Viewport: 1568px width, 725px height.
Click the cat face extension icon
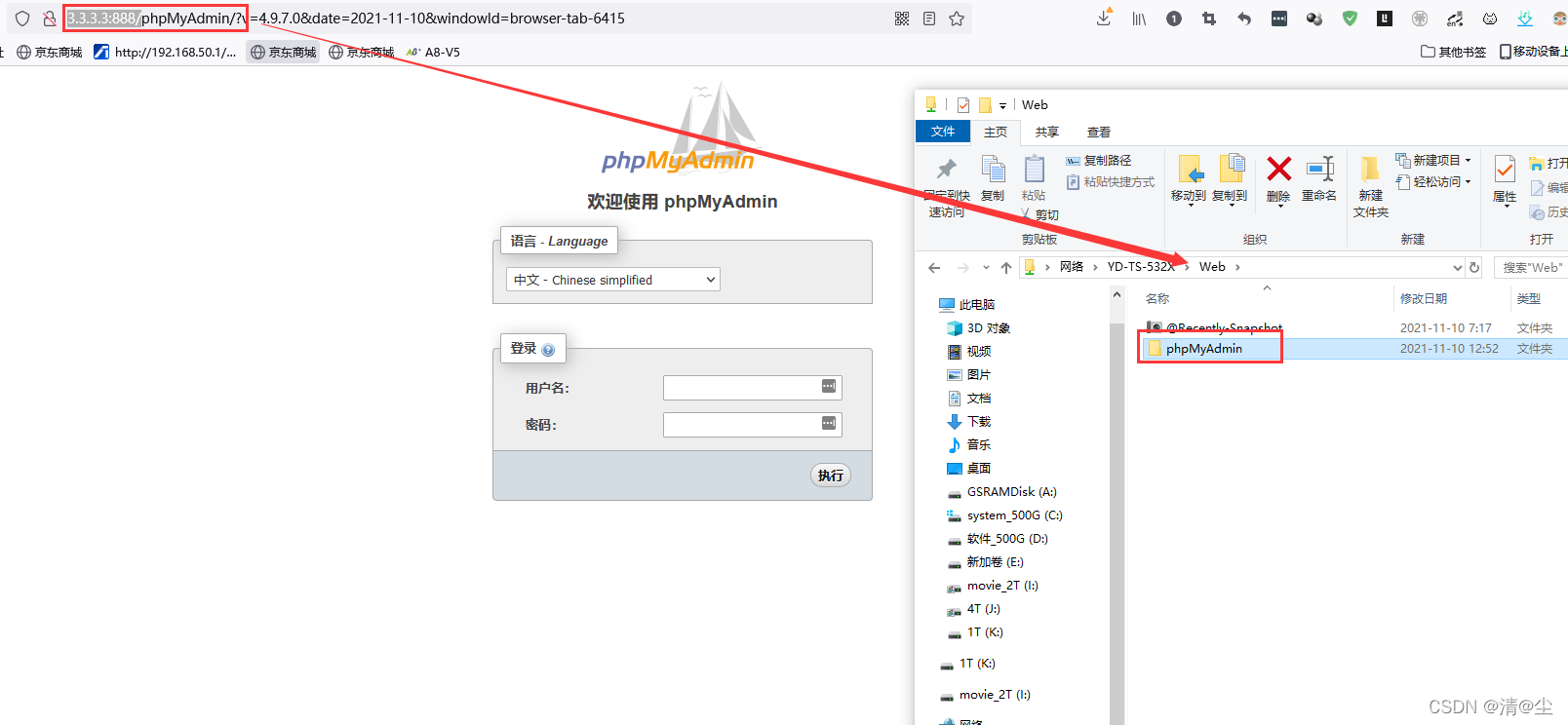1490,19
